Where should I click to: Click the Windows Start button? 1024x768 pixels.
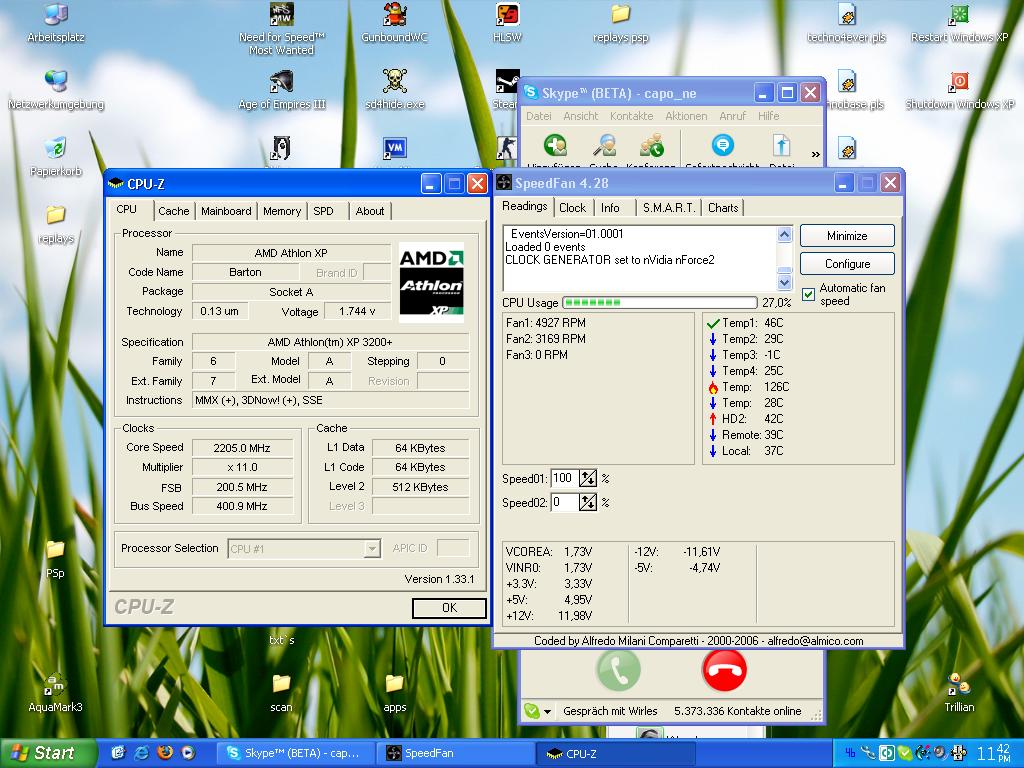point(48,753)
